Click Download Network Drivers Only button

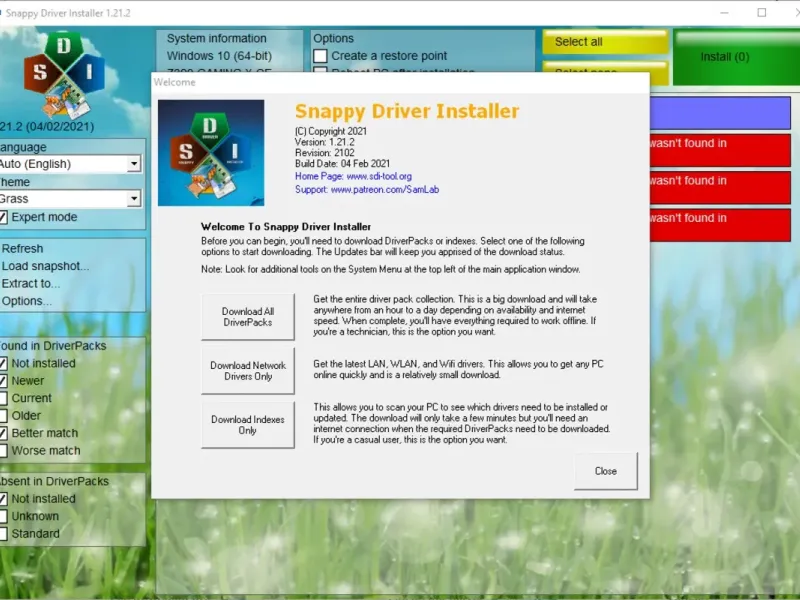[x=248, y=371]
